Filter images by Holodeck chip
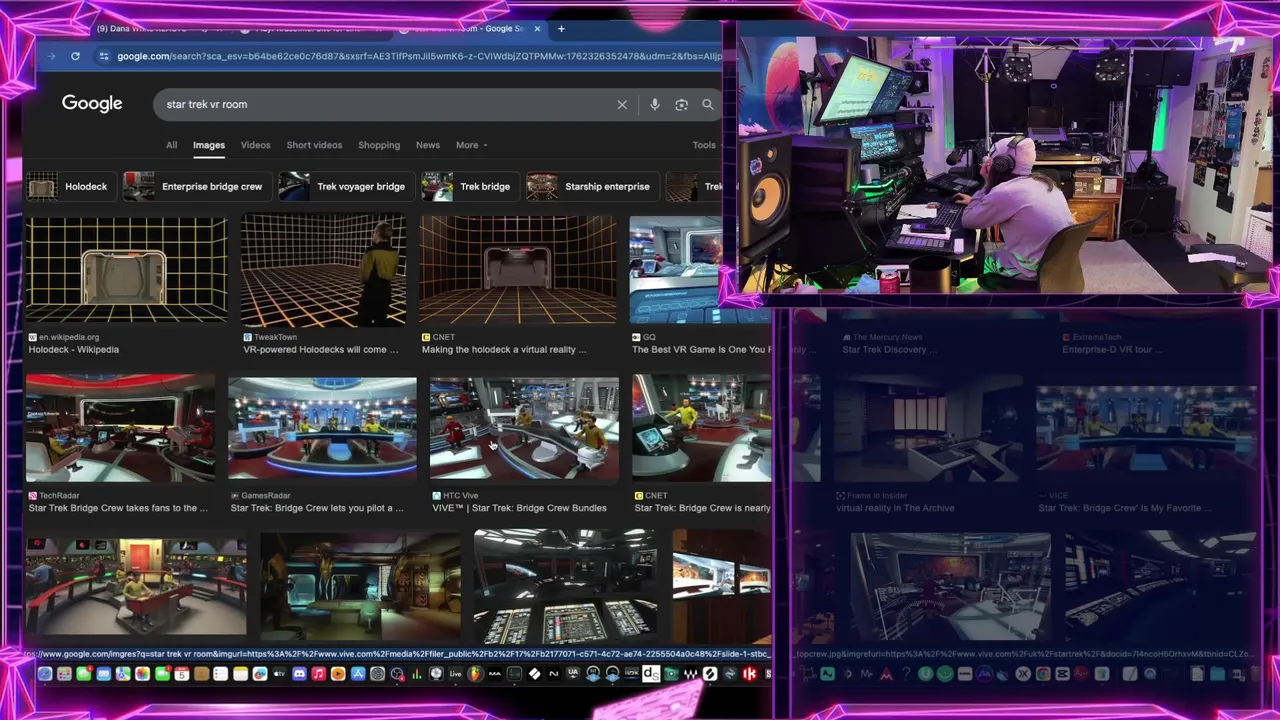This screenshot has height=720, width=1280. 69,186
